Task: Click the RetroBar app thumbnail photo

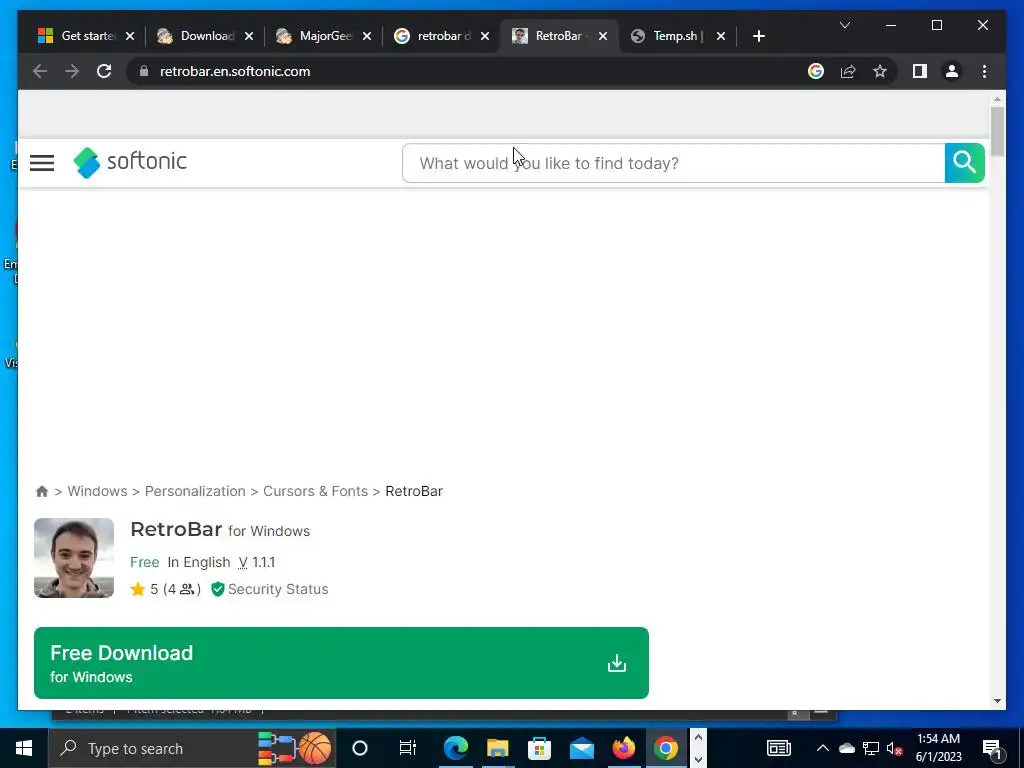Action: [74, 558]
